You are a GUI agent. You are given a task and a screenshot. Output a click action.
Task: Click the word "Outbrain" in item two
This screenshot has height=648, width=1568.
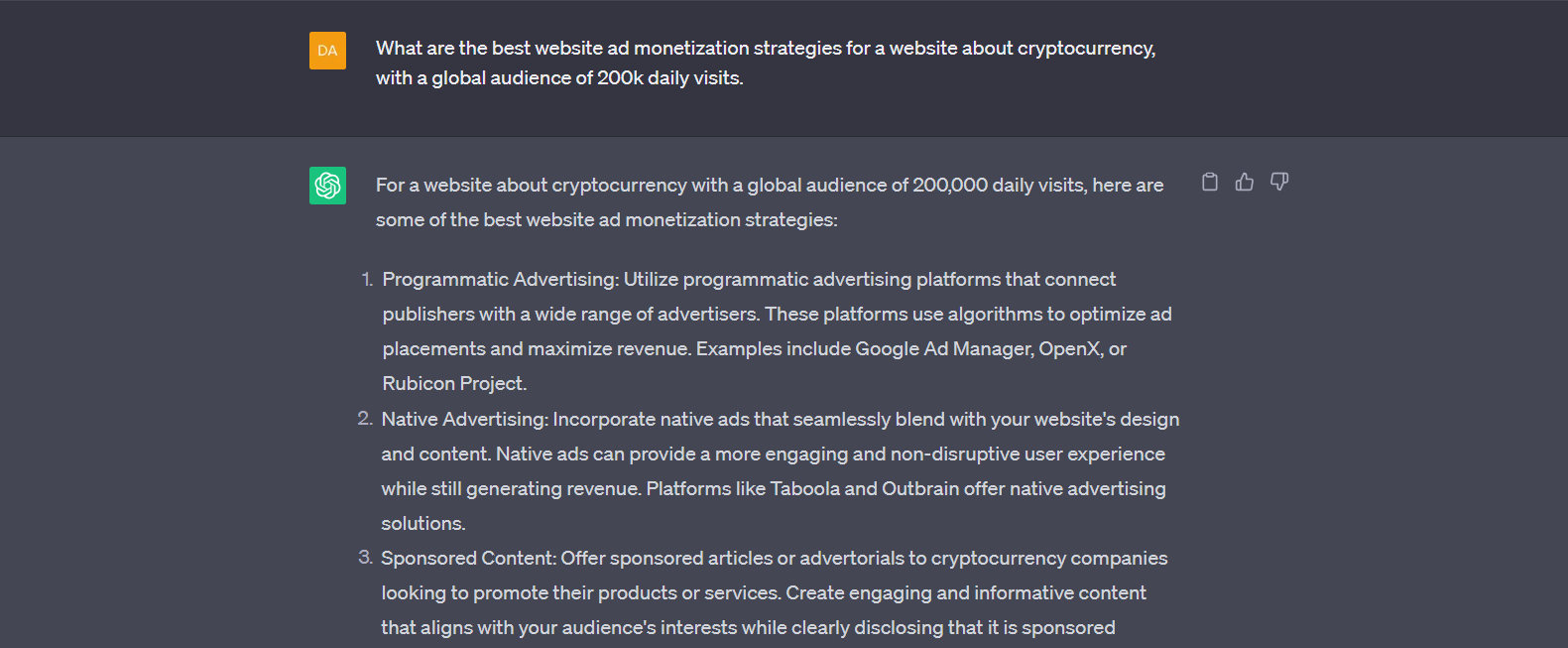coord(919,489)
